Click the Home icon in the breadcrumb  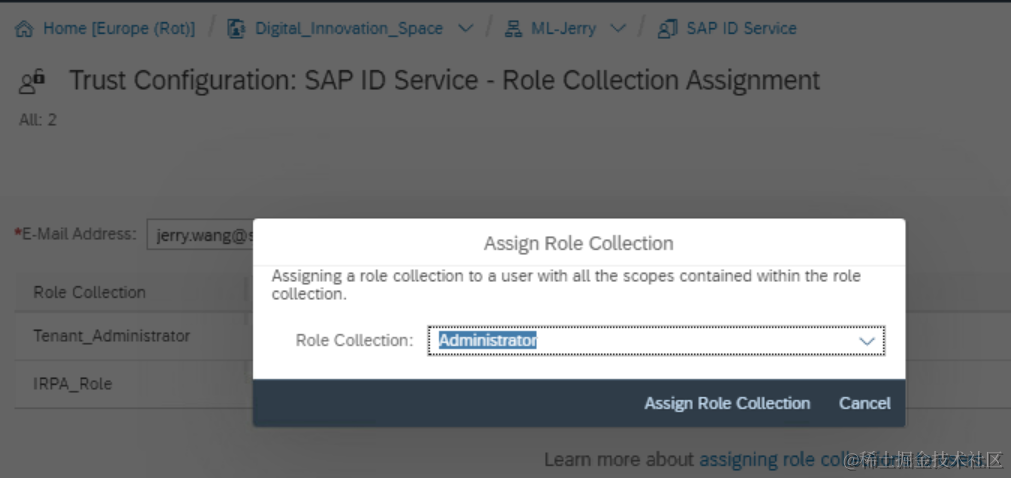(x=25, y=28)
